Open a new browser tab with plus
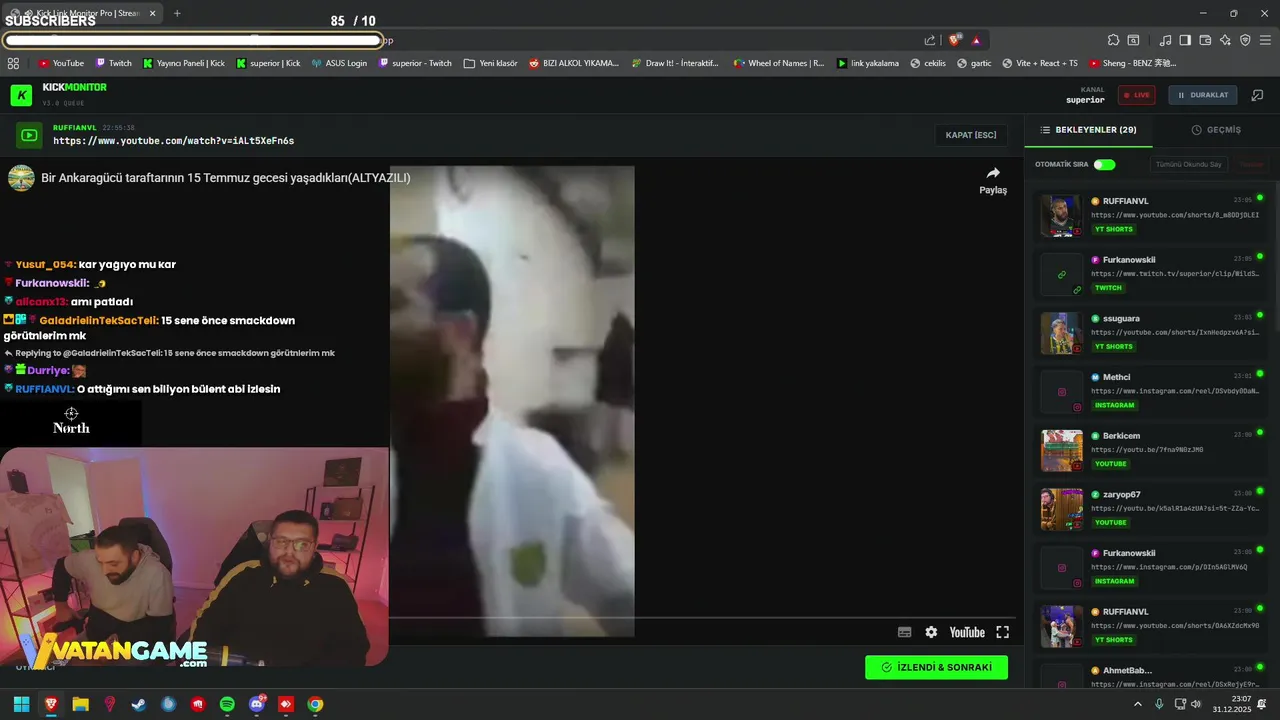The width and height of the screenshot is (1280, 720). (177, 13)
